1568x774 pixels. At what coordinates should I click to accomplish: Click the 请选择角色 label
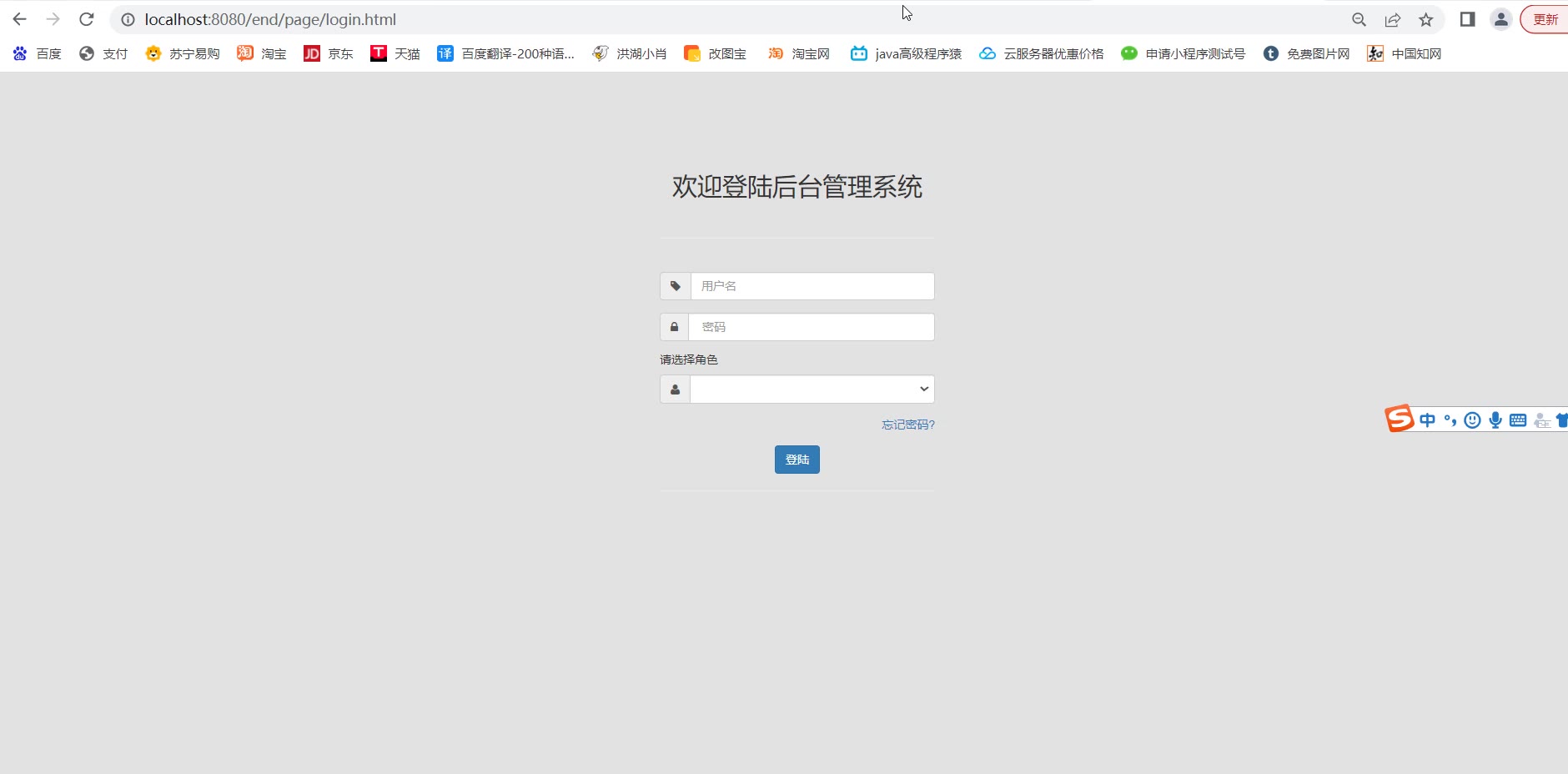coord(689,359)
